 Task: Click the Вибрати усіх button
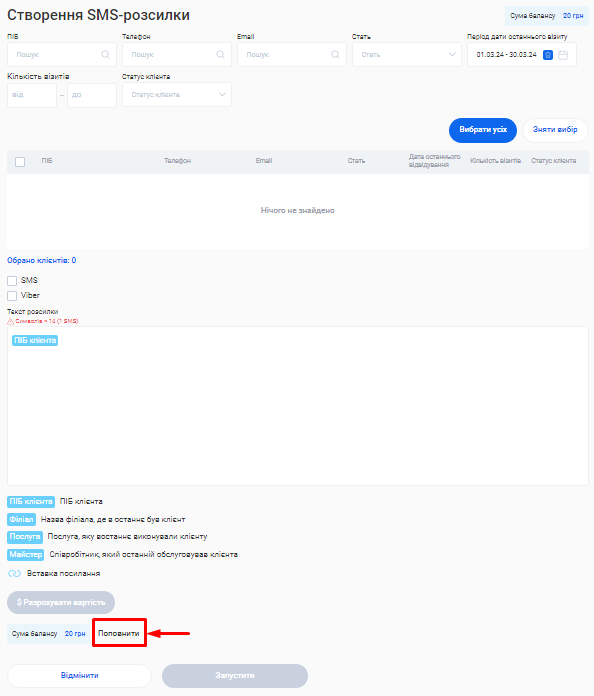[483, 130]
